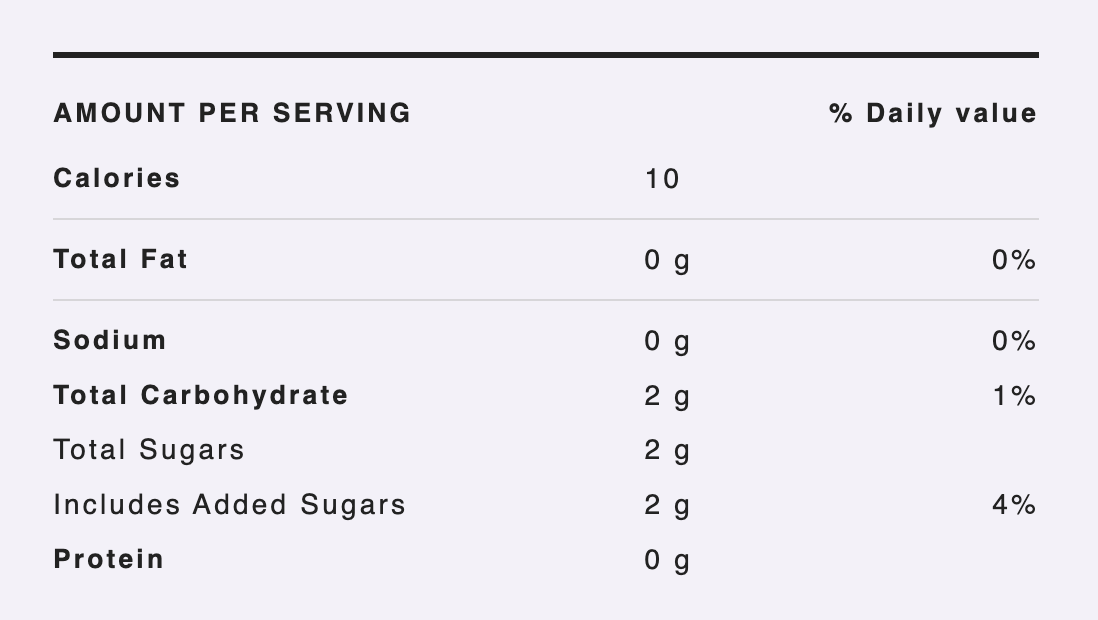
Task: Select the Includes Added Sugars label
Action: pyautogui.click(x=230, y=505)
